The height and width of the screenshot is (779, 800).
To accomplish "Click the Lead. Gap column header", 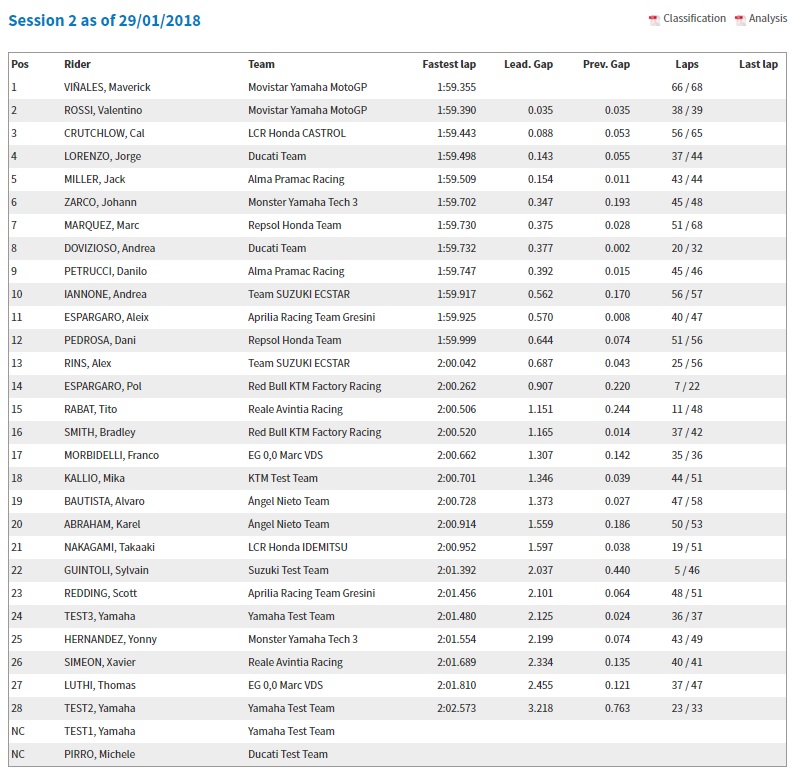I will click(529, 64).
